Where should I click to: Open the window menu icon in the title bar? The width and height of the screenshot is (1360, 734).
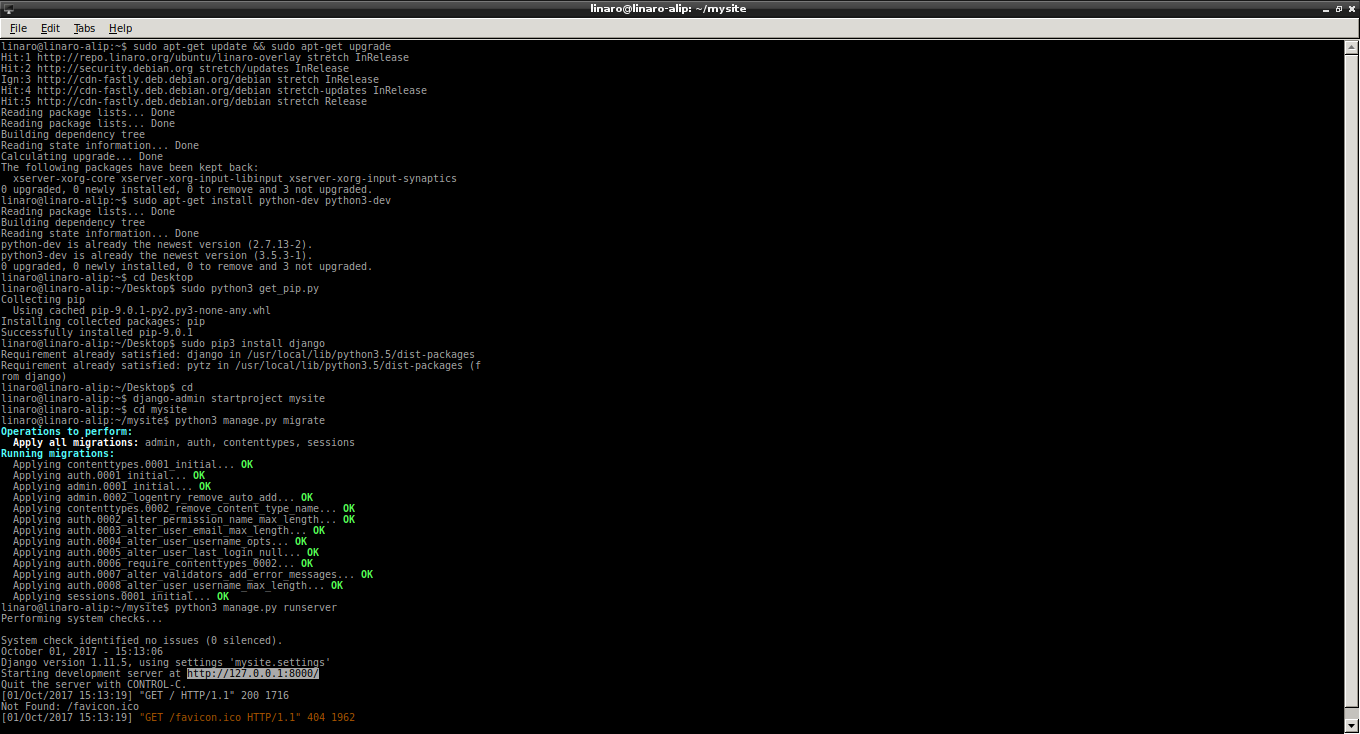[8, 8]
